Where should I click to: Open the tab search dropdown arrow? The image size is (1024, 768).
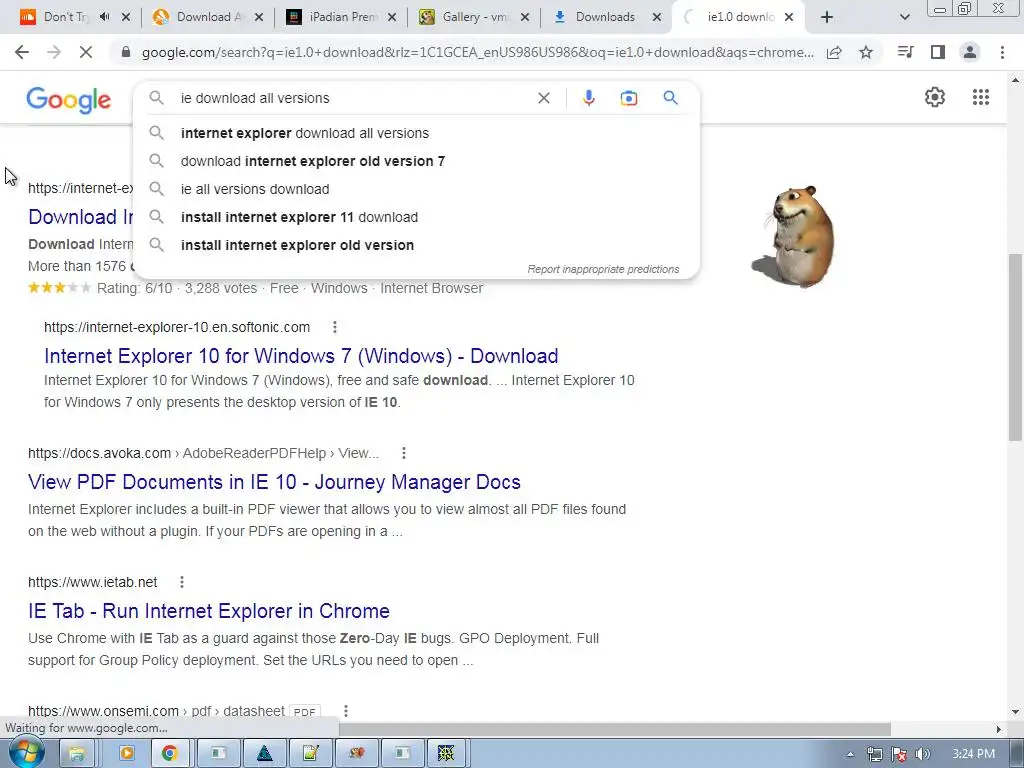904,18
